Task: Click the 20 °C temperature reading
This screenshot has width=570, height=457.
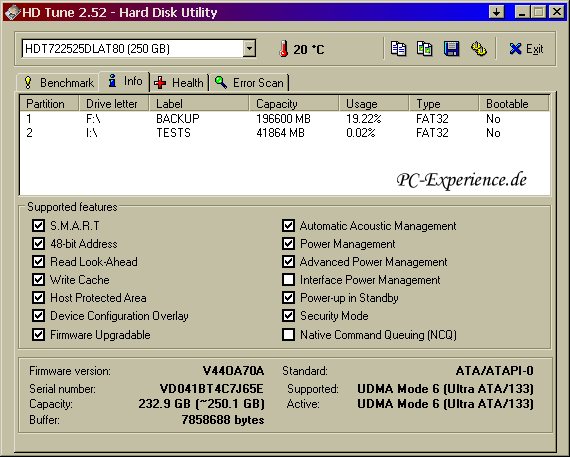Action: (x=309, y=49)
